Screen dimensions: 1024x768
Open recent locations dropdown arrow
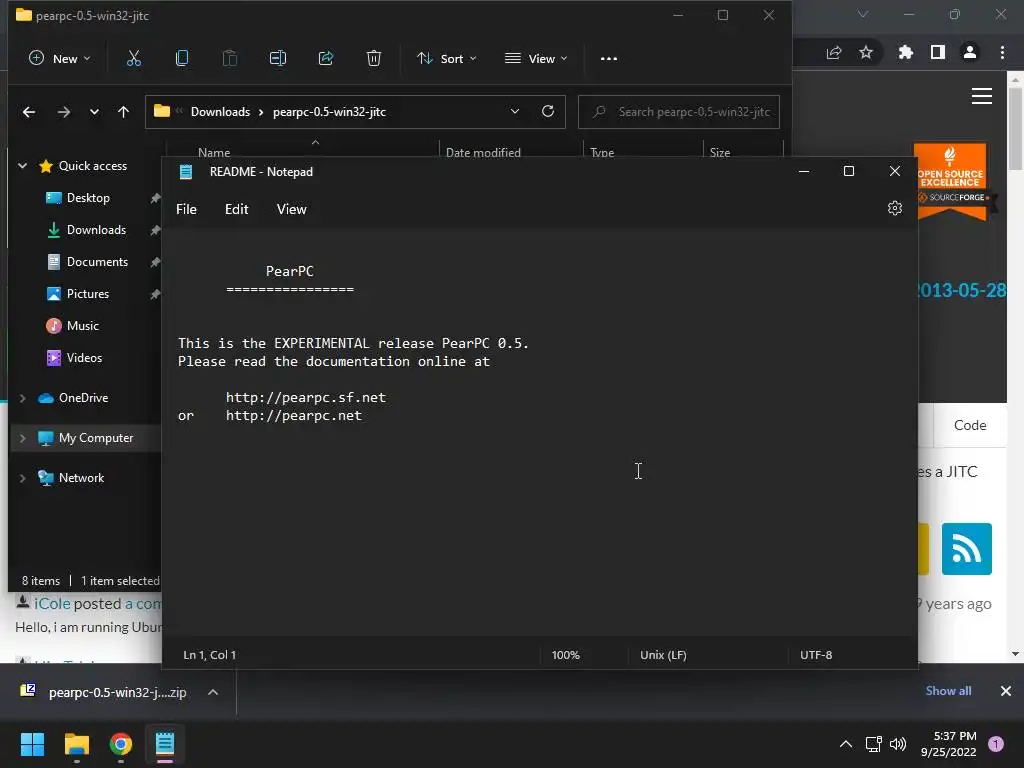pos(94,112)
